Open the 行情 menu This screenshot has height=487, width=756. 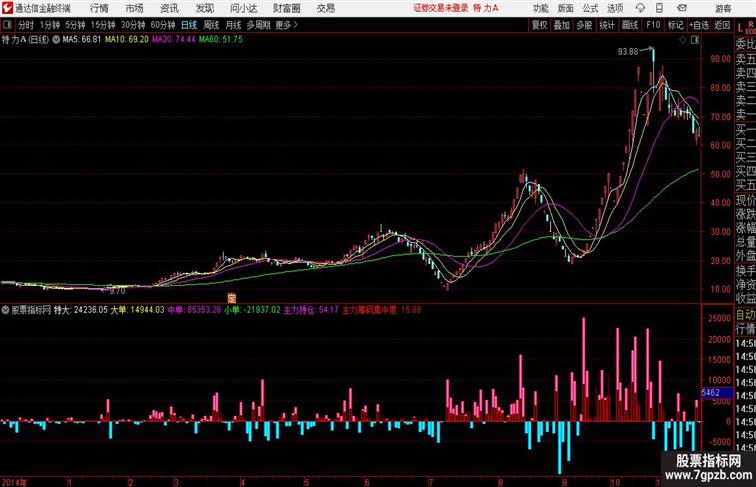(x=99, y=8)
